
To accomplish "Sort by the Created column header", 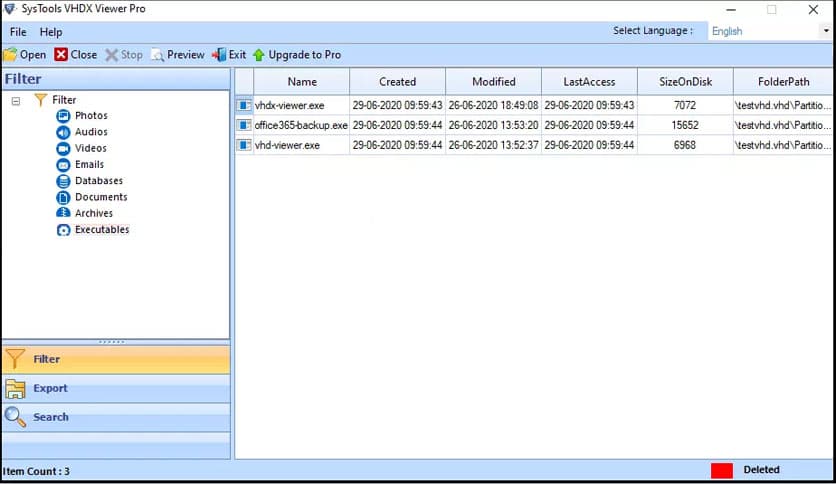I will click(x=398, y=82).
